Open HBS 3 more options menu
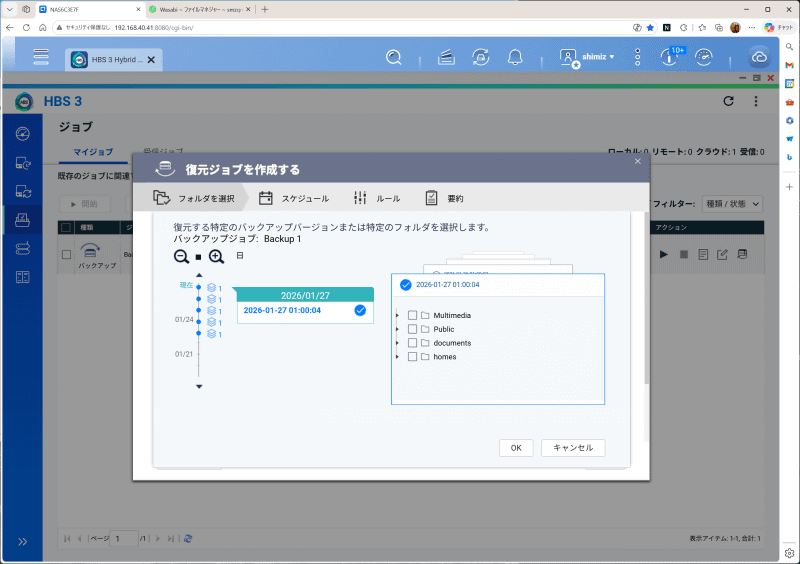 (x=756, y=101)
